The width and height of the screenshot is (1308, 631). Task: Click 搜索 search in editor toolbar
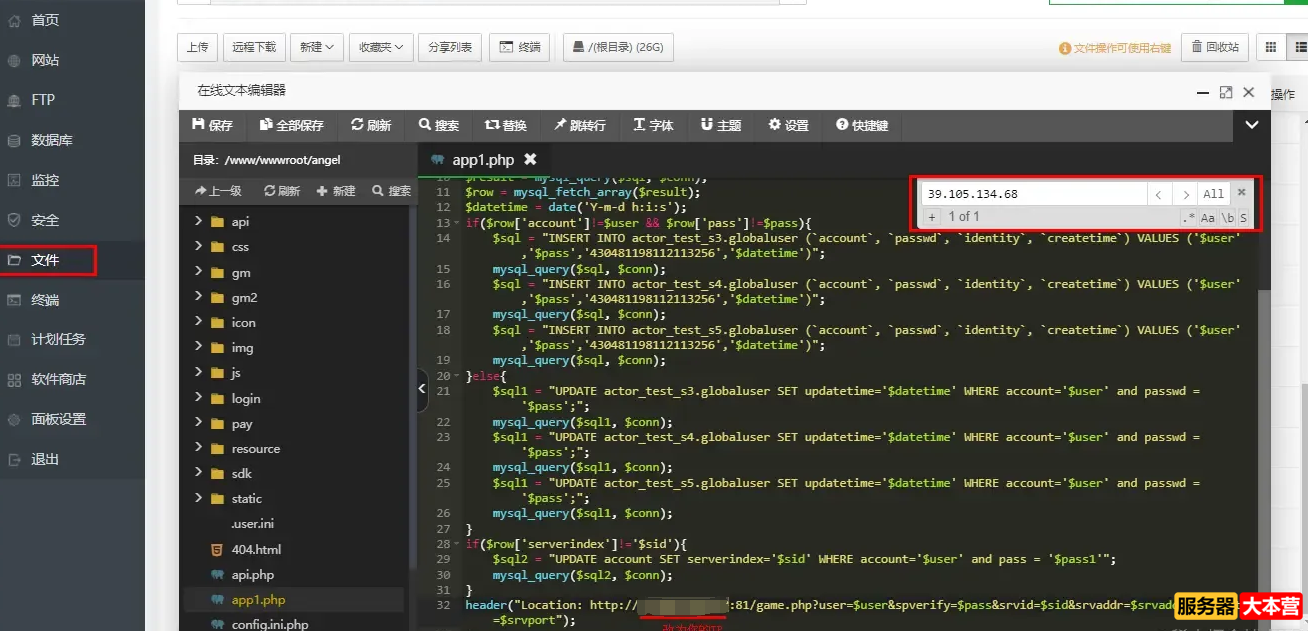coord(439,125)
